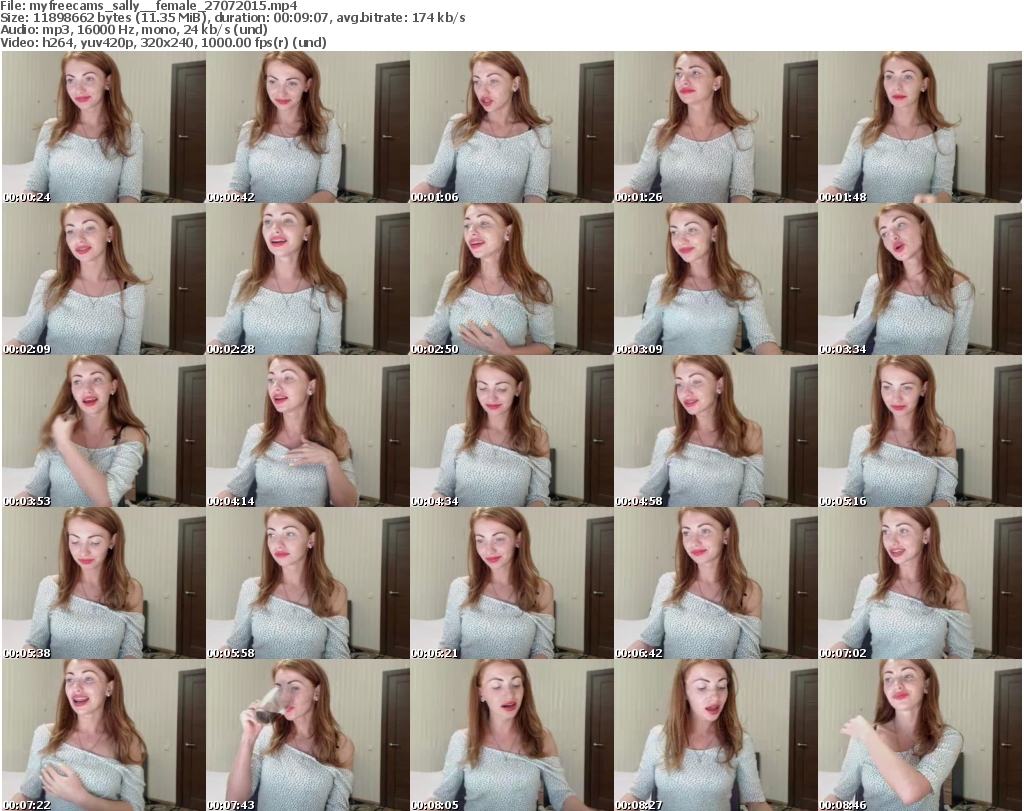Viewport: 1024px width, 811px height.
Task: Click the frame stamped 00:08:46
Action: [x=920, y=735]
